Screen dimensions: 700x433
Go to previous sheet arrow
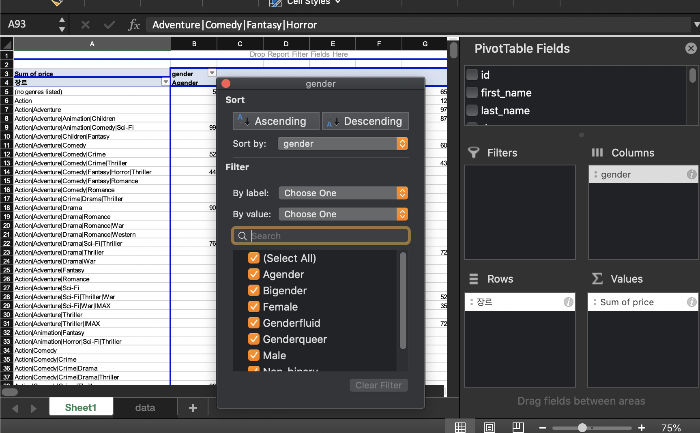[15, 408]
